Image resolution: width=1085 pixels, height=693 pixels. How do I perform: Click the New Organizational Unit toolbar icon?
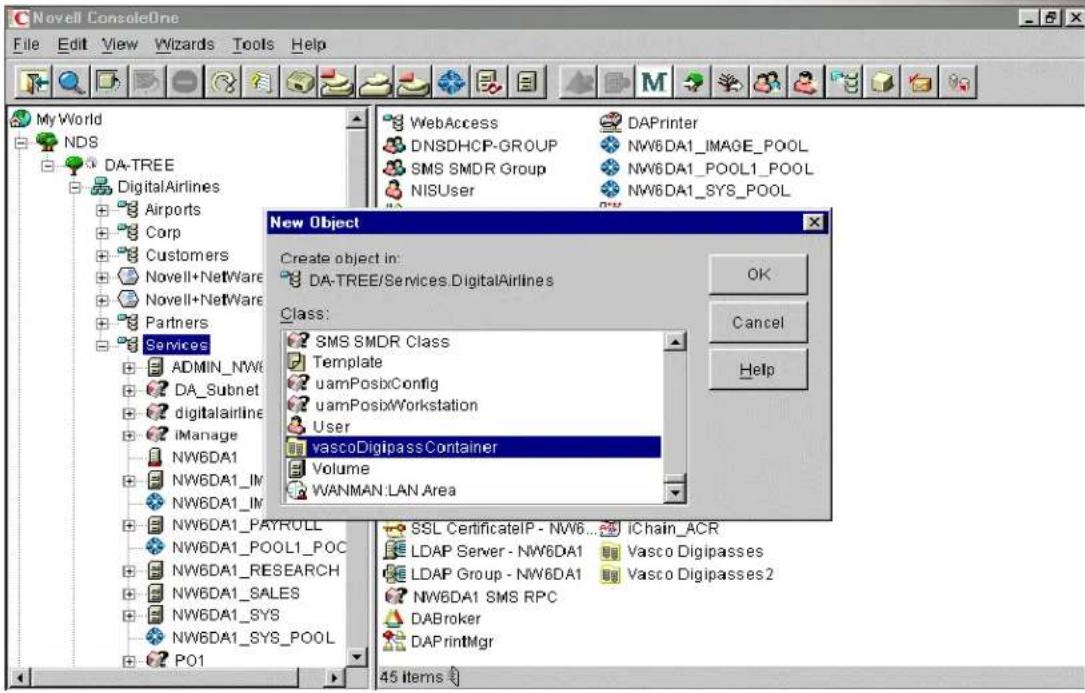point(844,82)
